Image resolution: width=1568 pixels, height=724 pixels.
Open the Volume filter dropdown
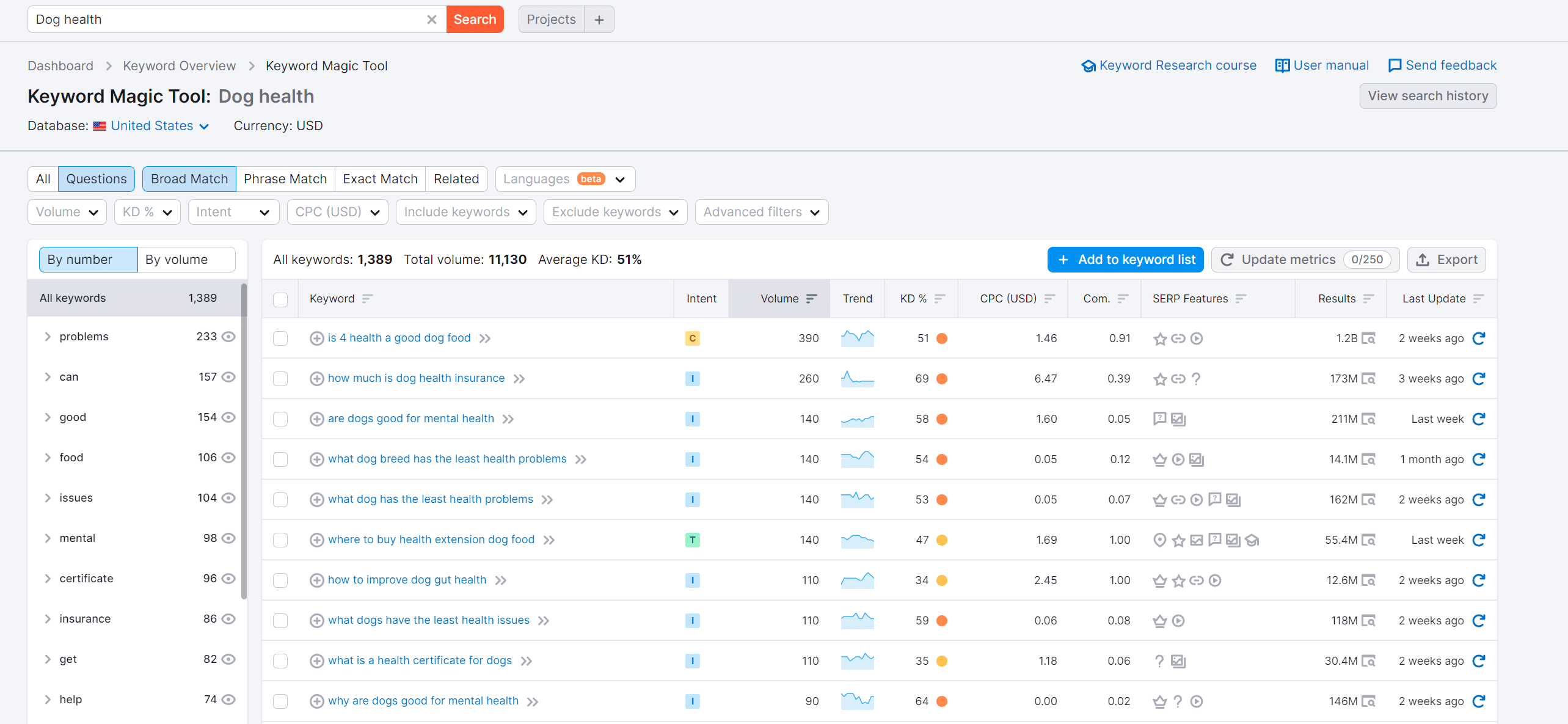67,212
